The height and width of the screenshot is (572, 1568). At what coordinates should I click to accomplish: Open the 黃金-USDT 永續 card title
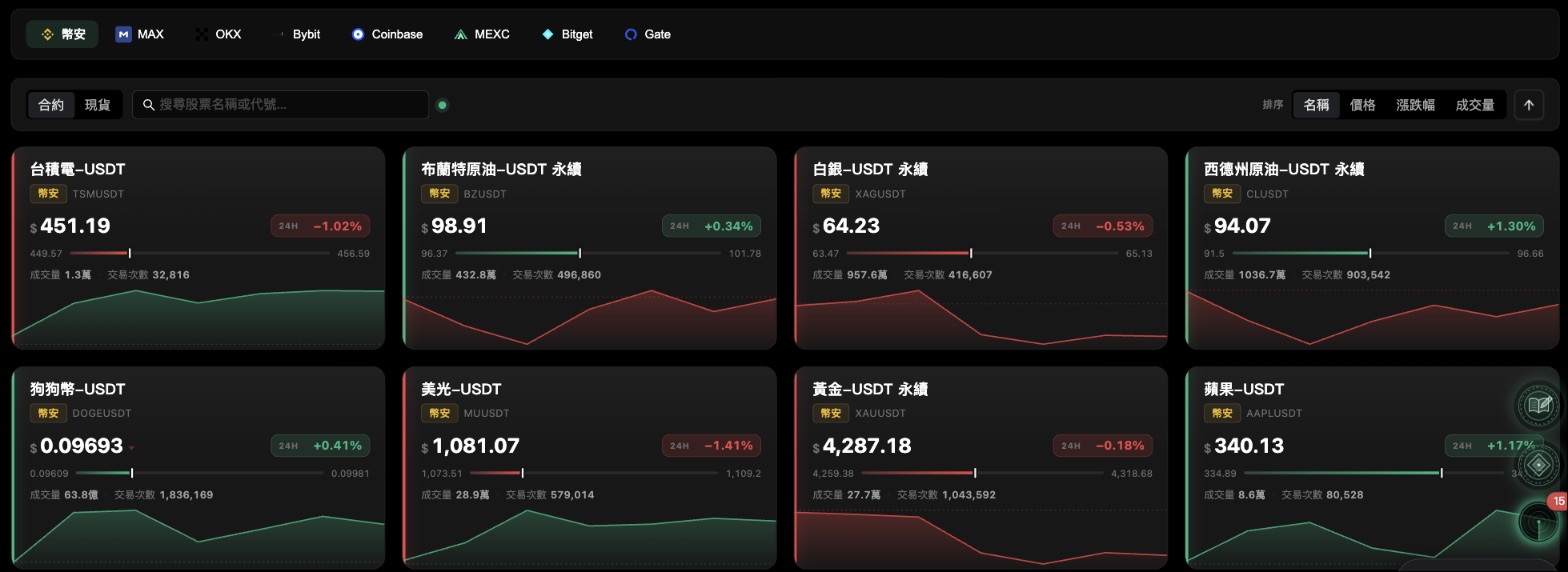click(x=870, y=389)
